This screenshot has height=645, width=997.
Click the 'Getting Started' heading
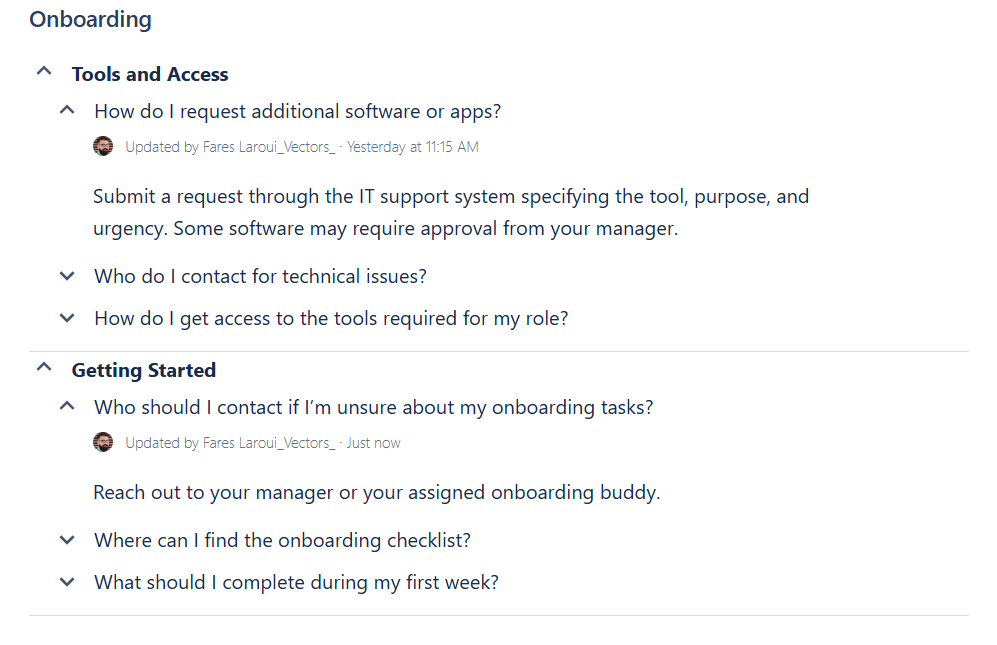point(143,369)
